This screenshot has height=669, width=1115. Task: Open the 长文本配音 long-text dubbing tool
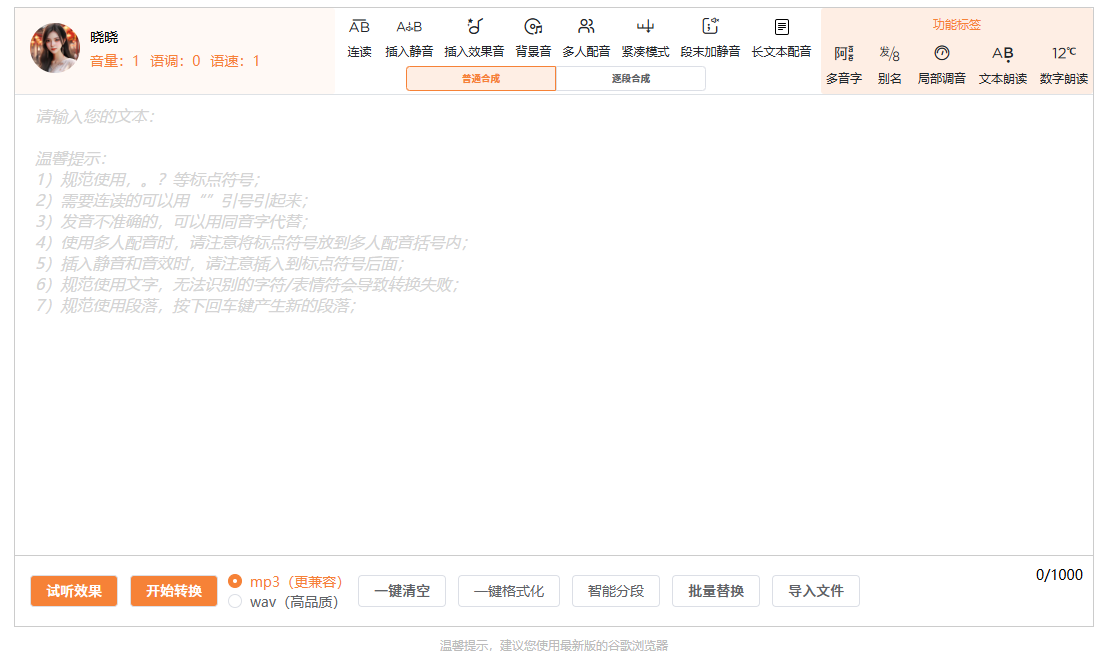780,40
